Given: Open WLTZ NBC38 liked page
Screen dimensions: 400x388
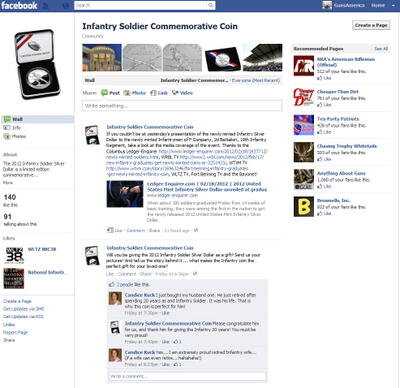Looking at the screenshot, I should [42, 249].
